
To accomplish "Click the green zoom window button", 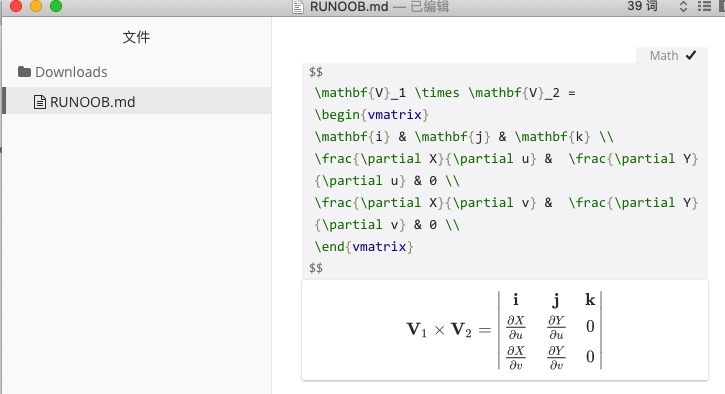I will pos(56,6).
